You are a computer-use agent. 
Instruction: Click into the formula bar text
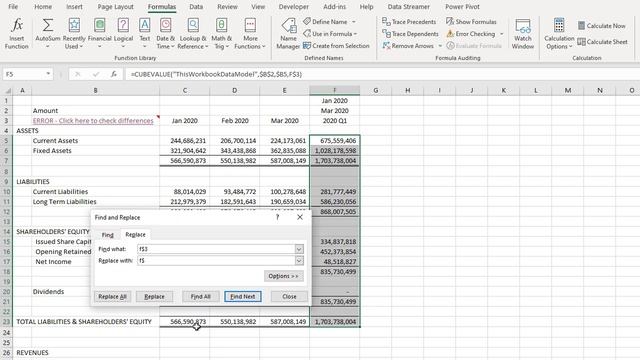pyautogui.click(x=216, y=74)
